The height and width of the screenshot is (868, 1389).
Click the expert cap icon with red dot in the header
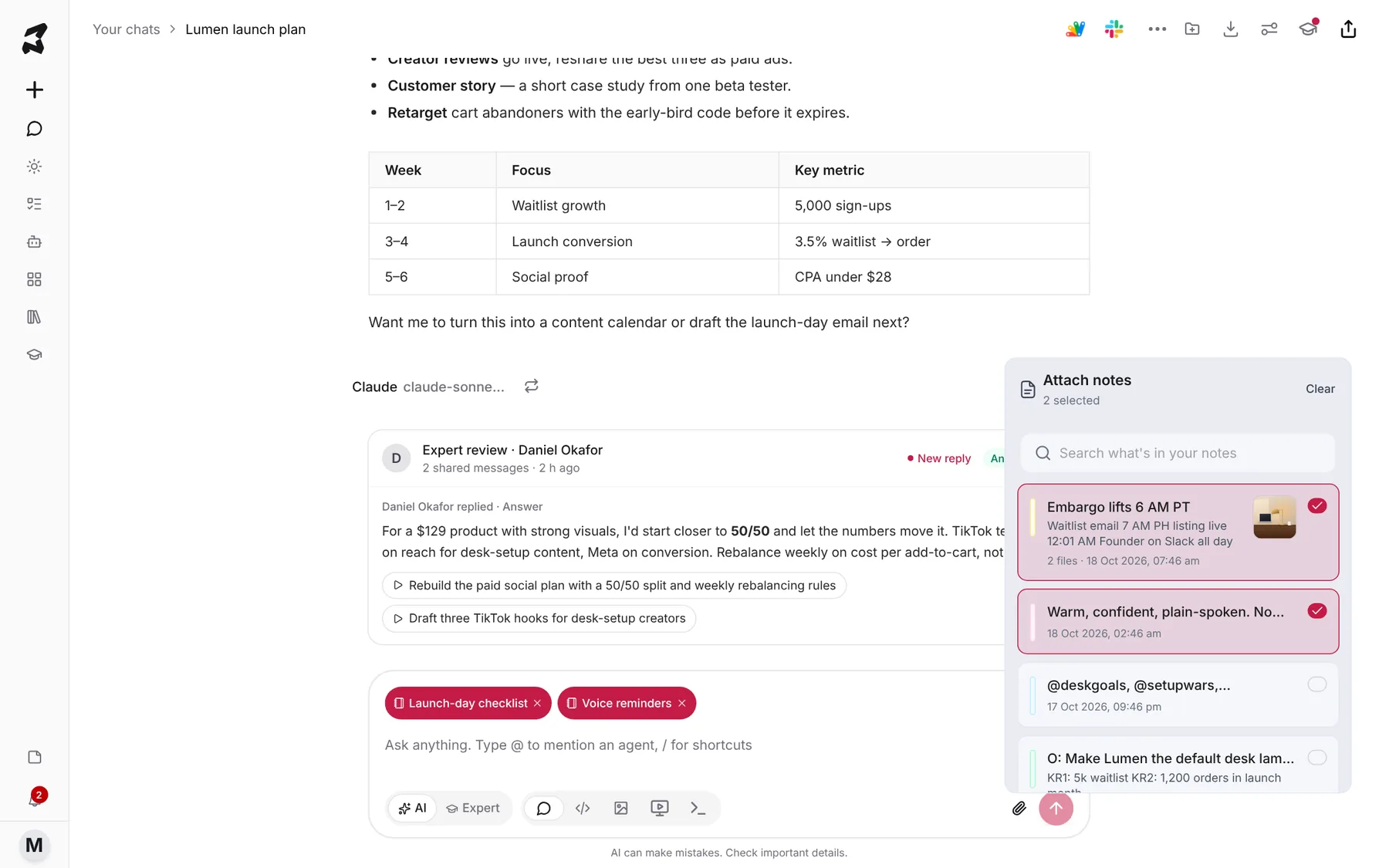click(x=1308, y=29)
